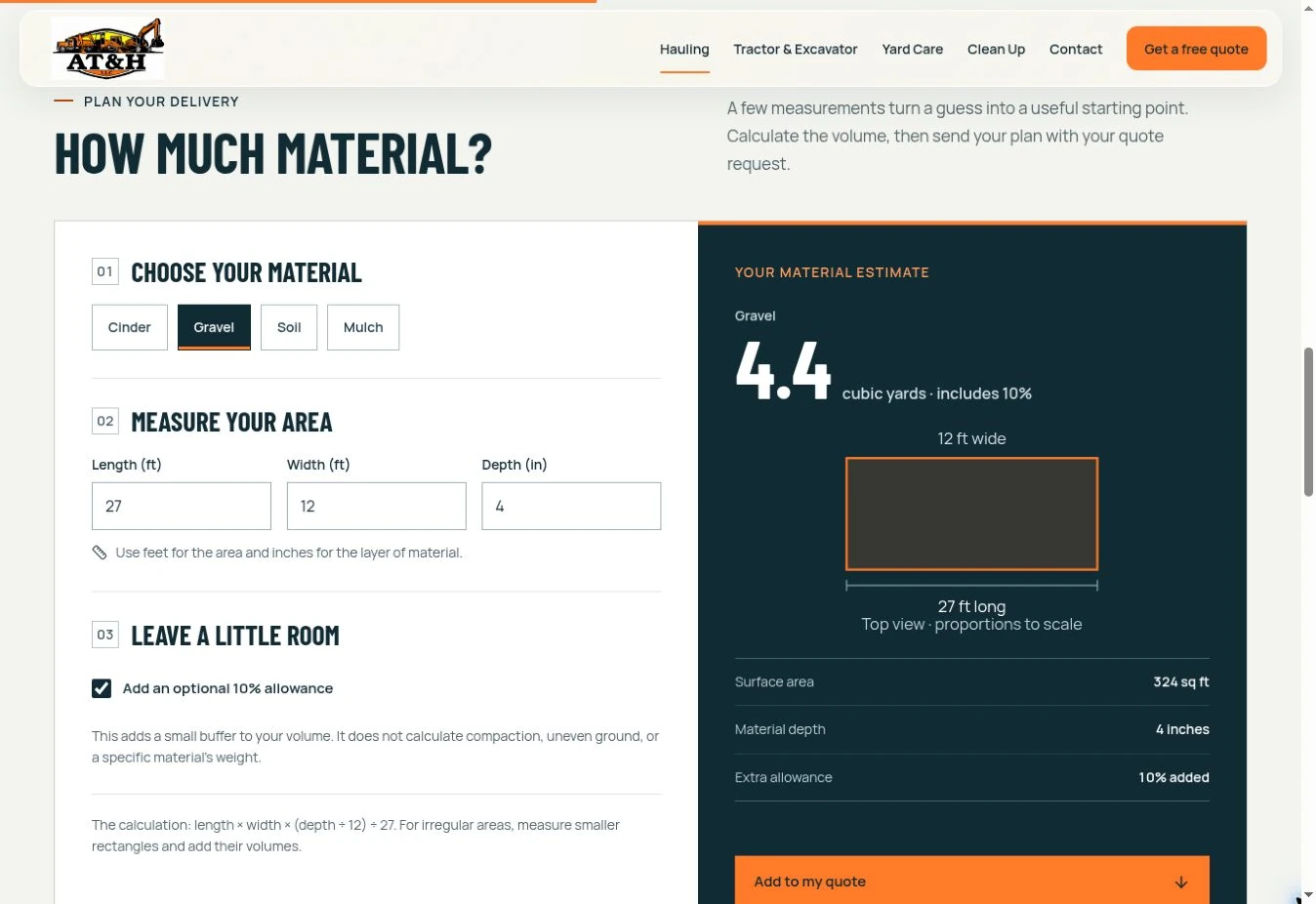The height and width of the screenshot is (904, 1316).
Task: Click the 03 step number badge
Action: pyautogui.click(x=105, y=635)
